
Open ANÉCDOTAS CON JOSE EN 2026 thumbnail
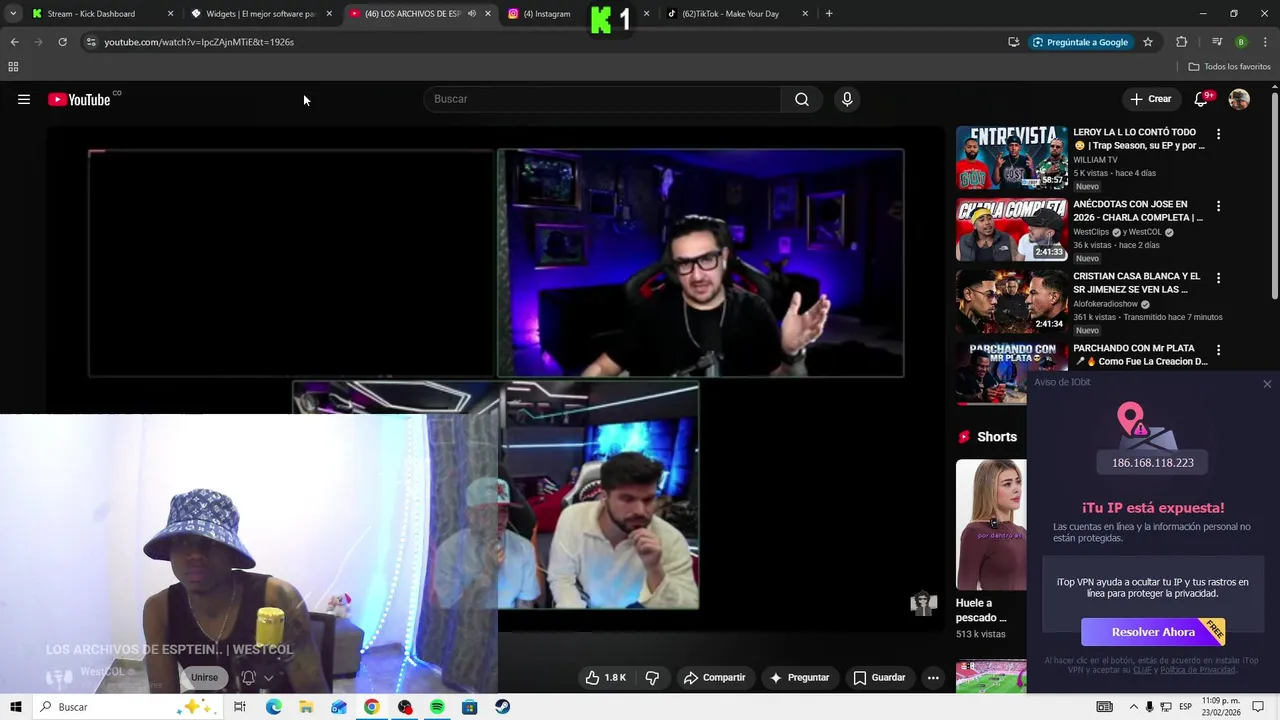pos(1011,230)
